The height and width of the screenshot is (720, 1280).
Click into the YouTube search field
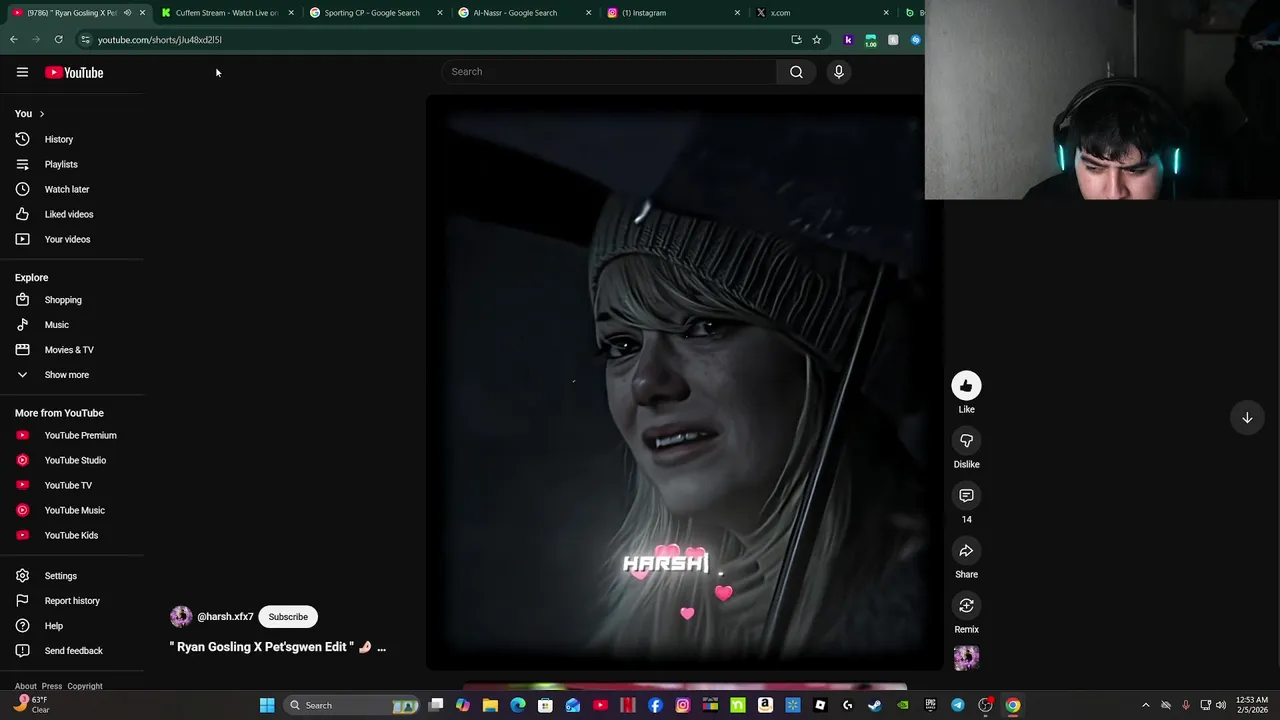click(x=610, y=72)
